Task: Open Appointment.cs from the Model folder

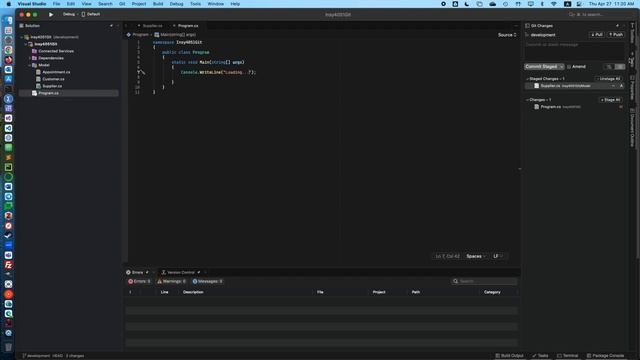Action: click(56, 72)
